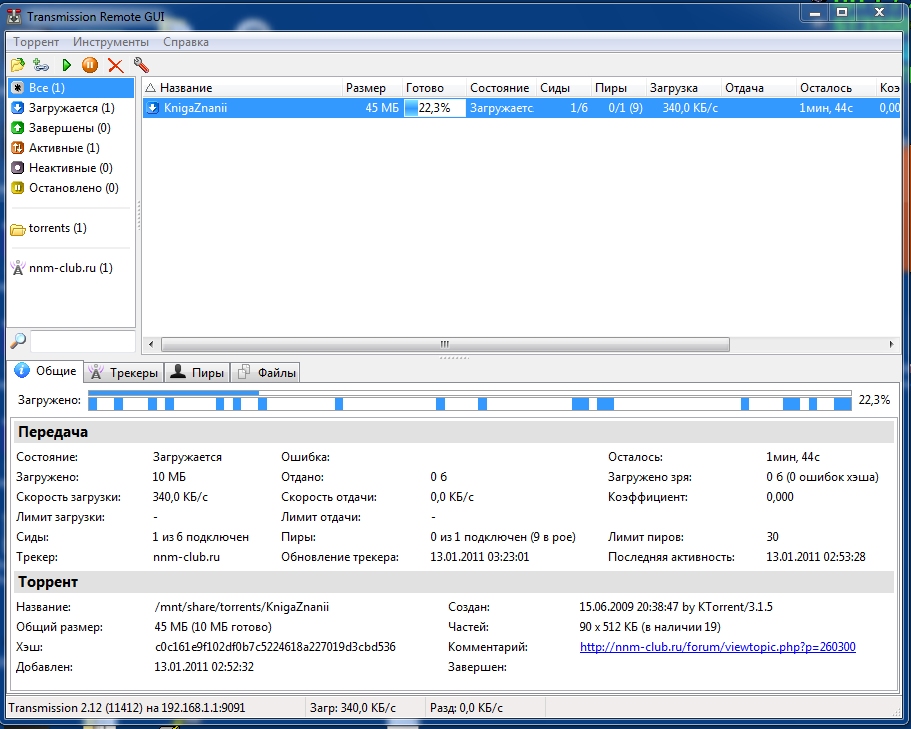The image size is (911, 729).
Task: Open the nnm-club.ru forum comment link
Action: pyautogui.click(x=718, y=647)
